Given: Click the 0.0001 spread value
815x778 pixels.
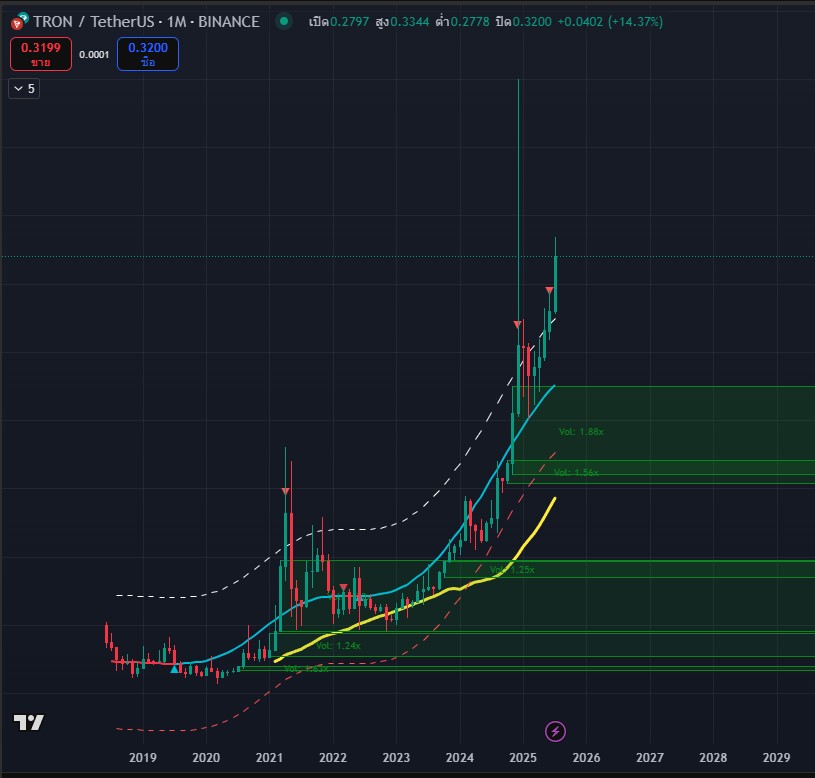Looking at the screenshot, I should click(x=94, y=55).
